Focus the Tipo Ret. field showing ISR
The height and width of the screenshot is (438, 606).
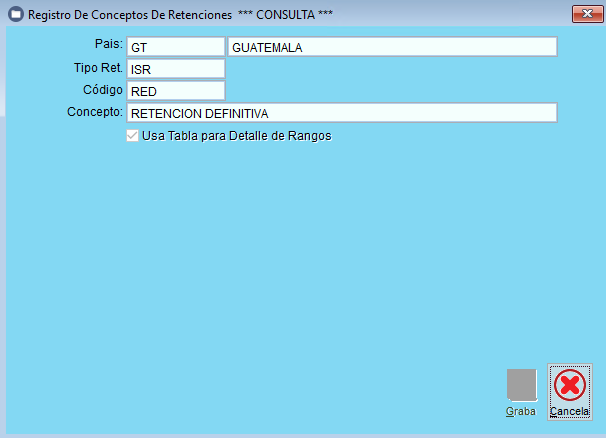pyautogui.click(x=175, y=69)
